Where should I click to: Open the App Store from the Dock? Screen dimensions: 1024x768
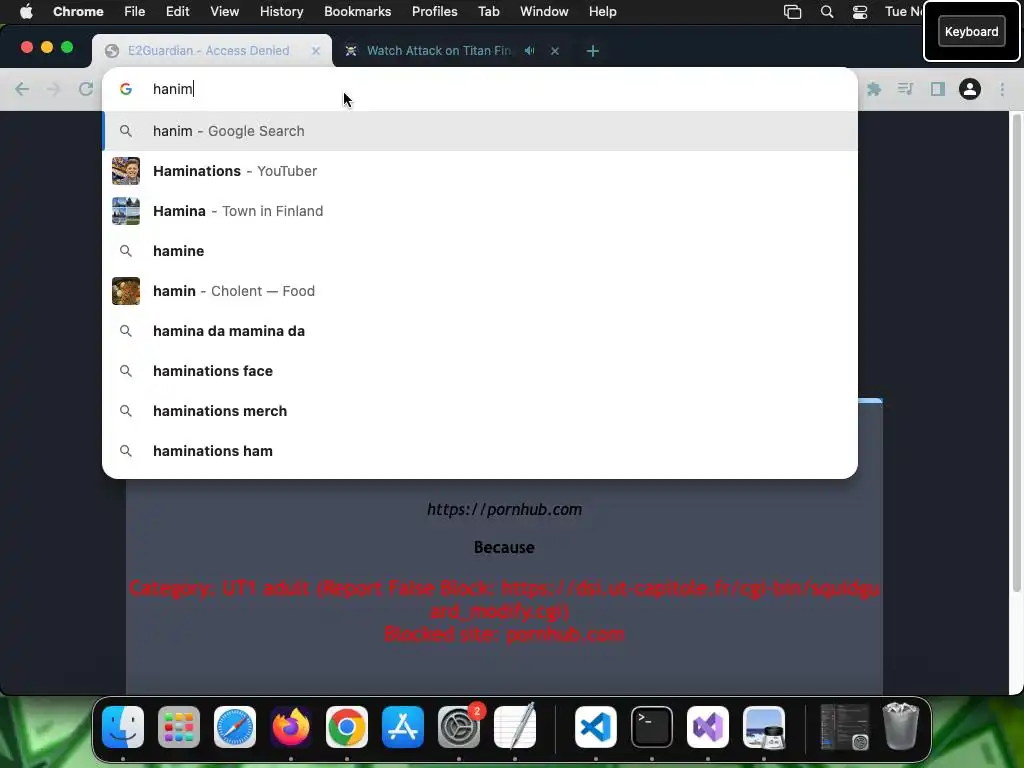[403, 727]
